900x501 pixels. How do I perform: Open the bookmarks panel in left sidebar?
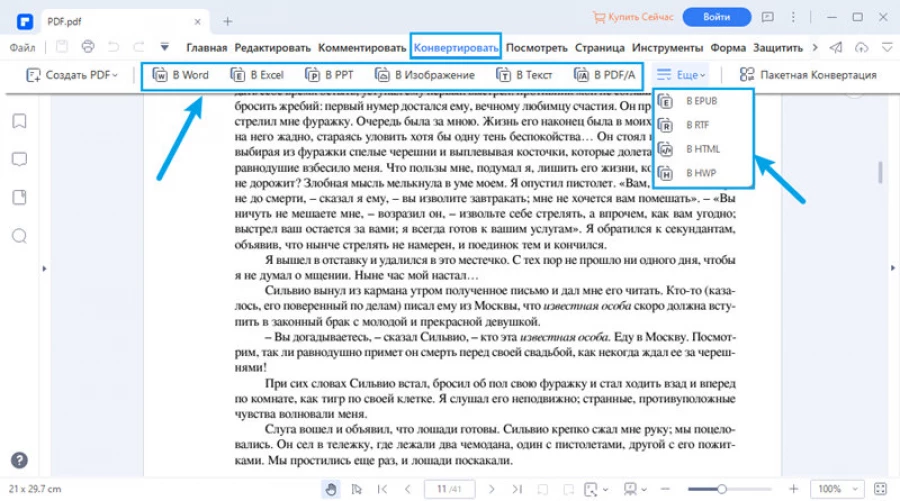point(19,121)
